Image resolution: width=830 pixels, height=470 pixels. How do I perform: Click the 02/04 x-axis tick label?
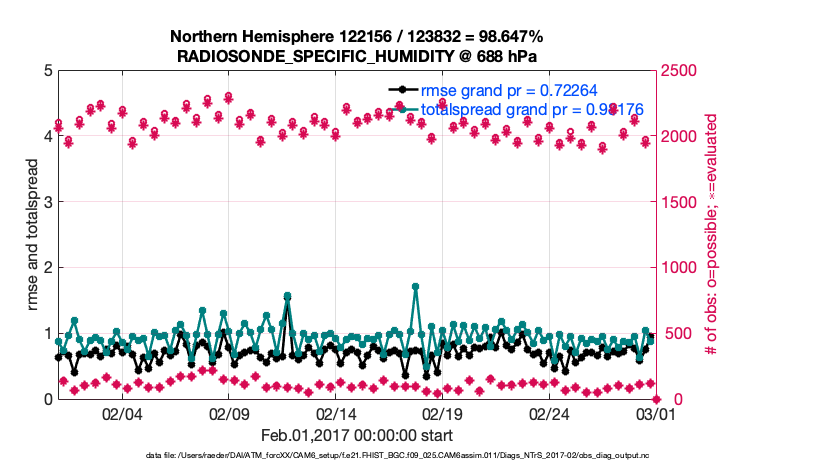[x=122, y=413]
